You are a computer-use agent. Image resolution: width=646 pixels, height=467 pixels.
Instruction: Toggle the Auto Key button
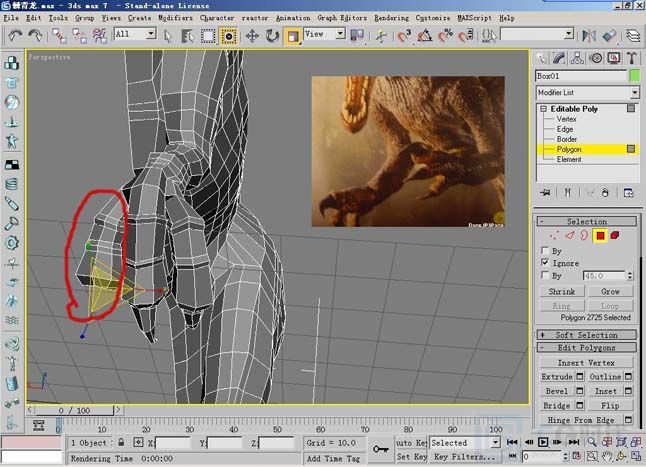(411, 443)
